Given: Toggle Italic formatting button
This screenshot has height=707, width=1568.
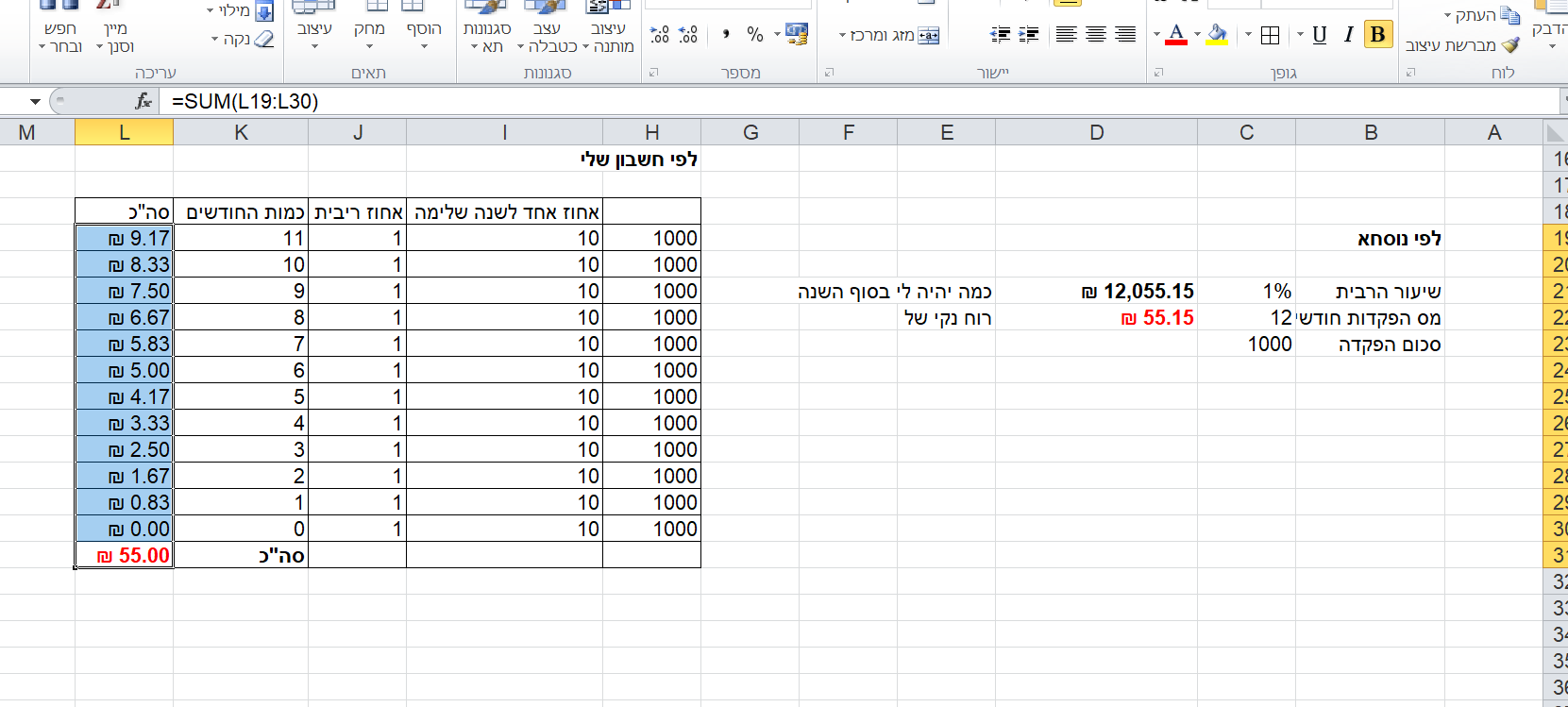Looking at the screenshot, I should coord(1349,35).
